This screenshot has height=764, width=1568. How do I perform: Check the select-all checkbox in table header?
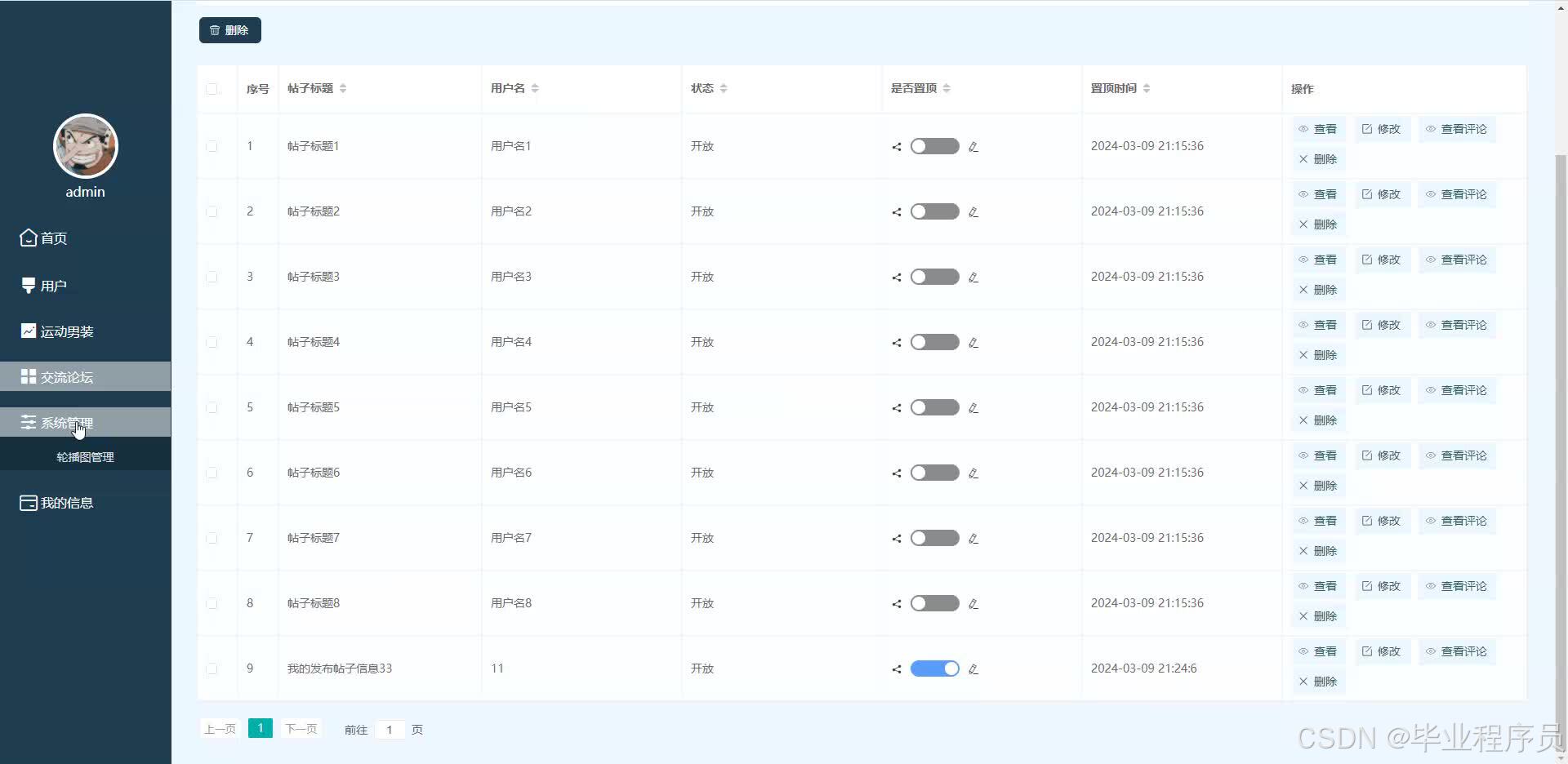point(212,89)
